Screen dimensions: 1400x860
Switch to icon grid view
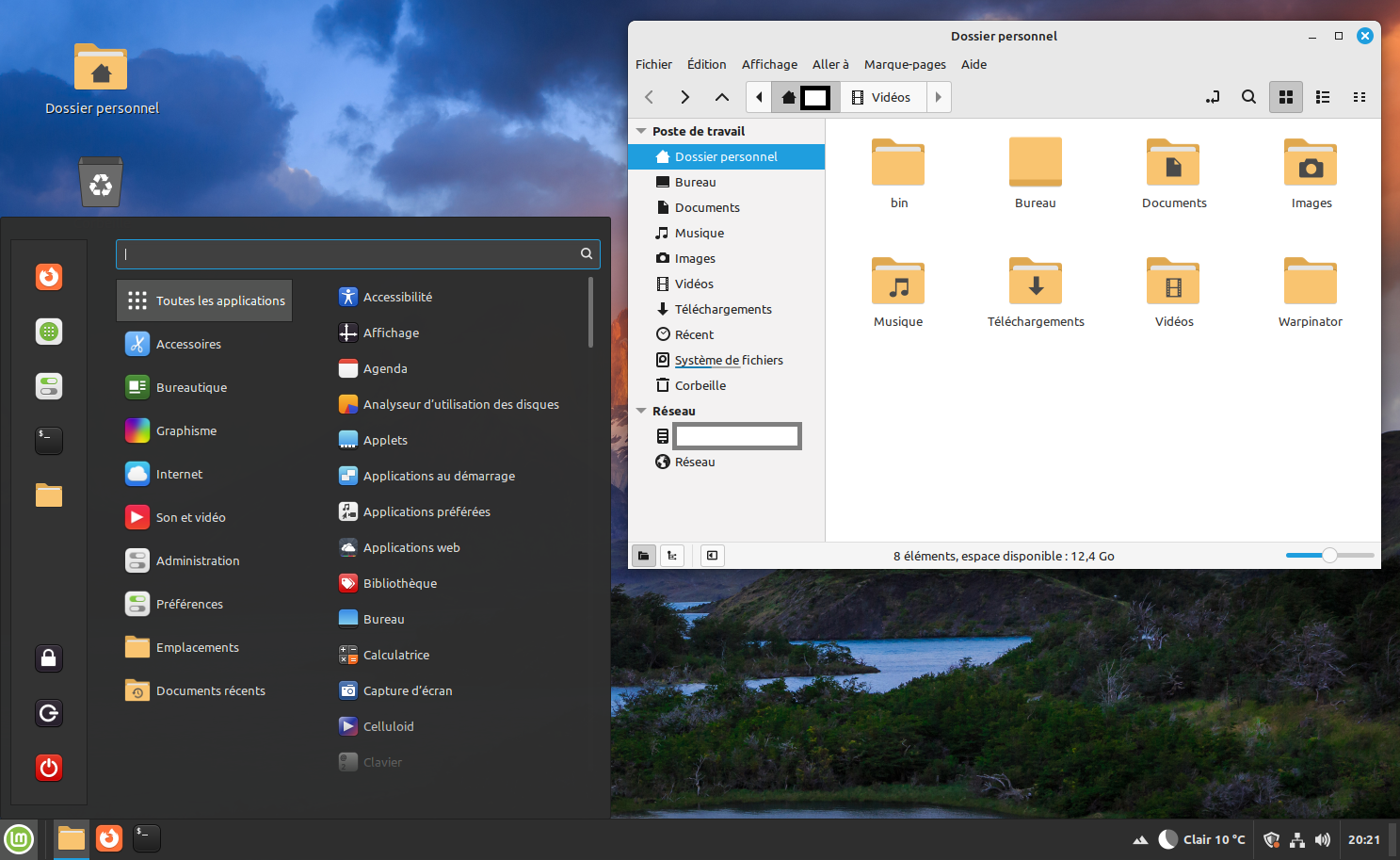1285,97
